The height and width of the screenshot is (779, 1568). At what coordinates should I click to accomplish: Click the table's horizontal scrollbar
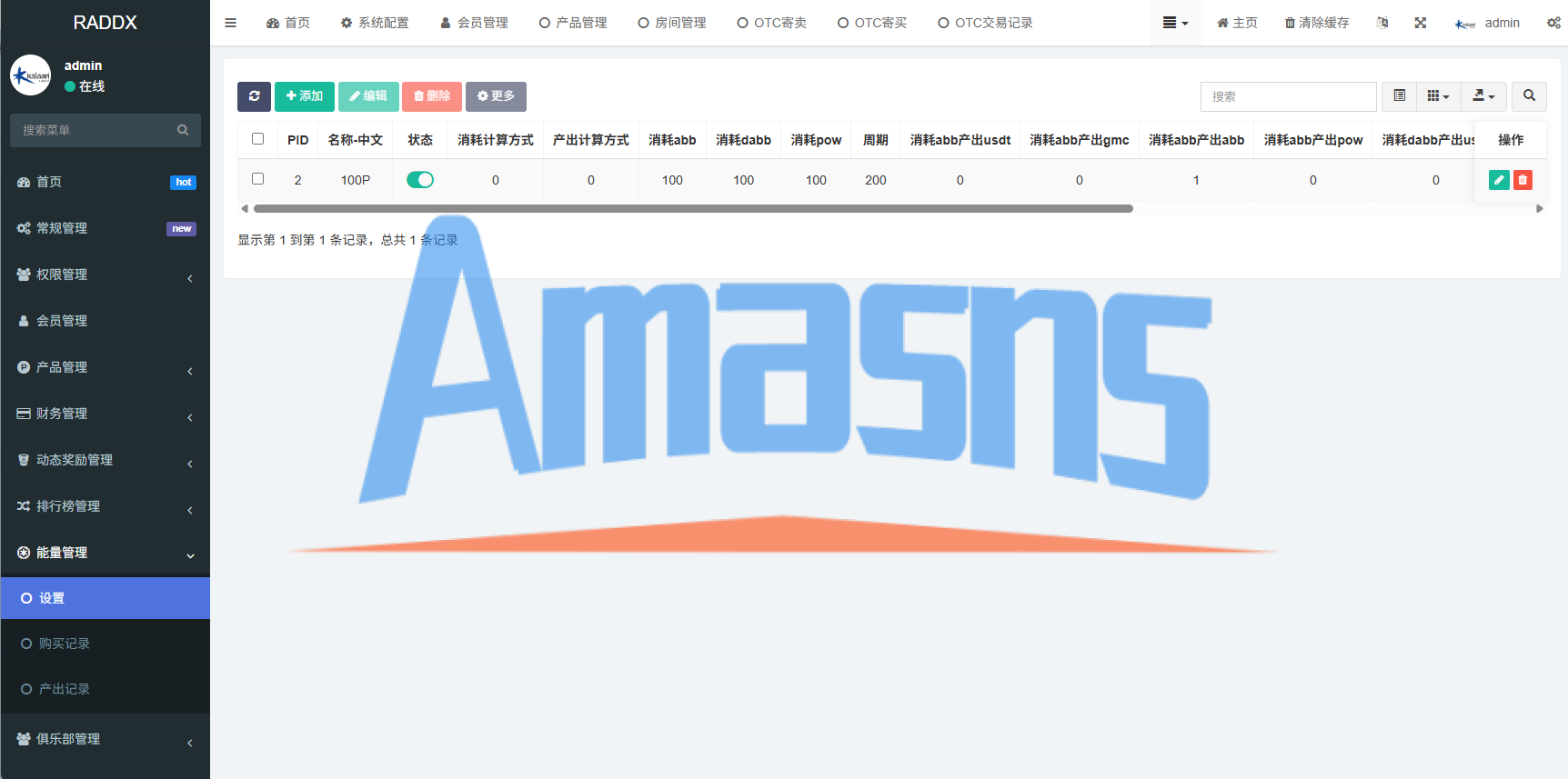(x=693, y=209)
